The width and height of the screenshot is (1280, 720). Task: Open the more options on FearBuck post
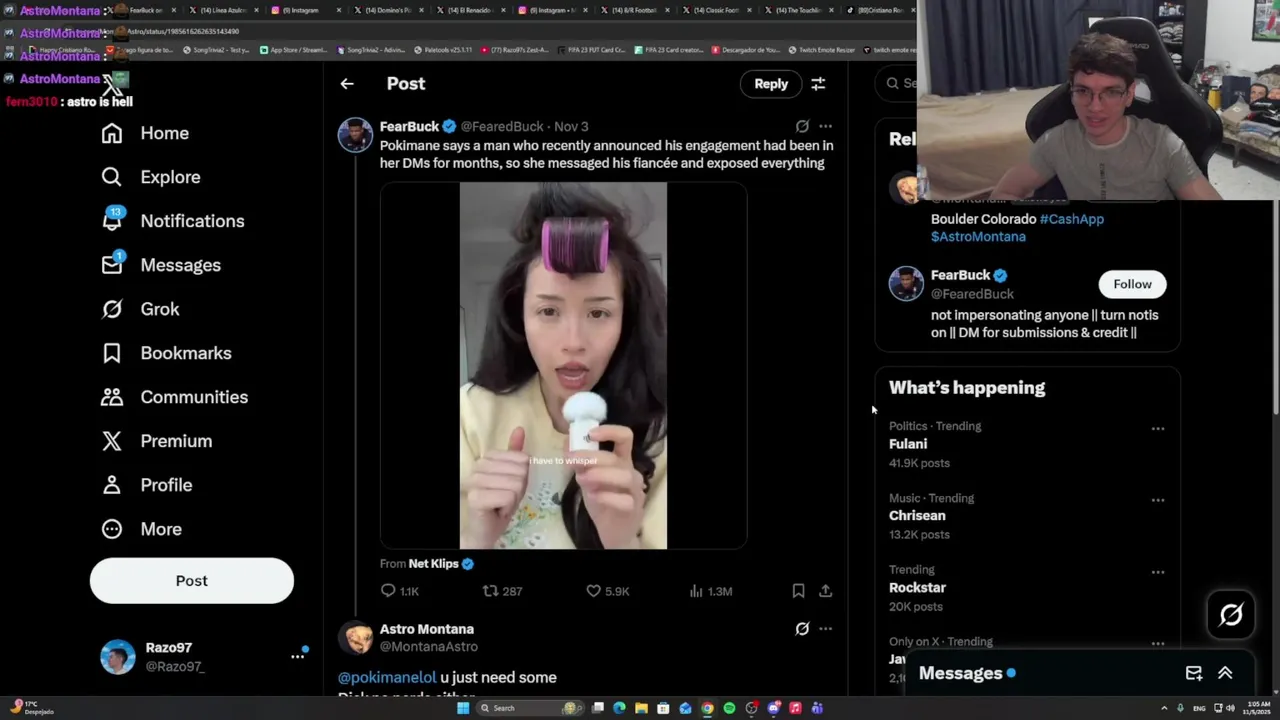pos(825,126)
